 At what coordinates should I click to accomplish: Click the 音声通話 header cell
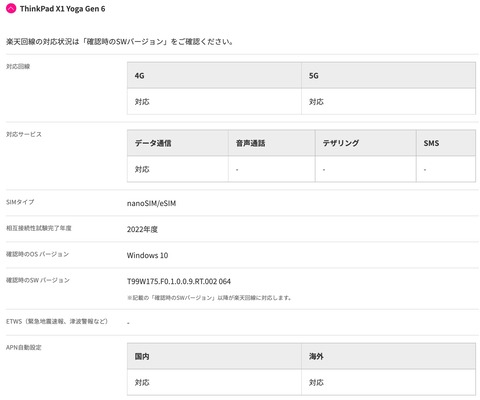(272, 143)
